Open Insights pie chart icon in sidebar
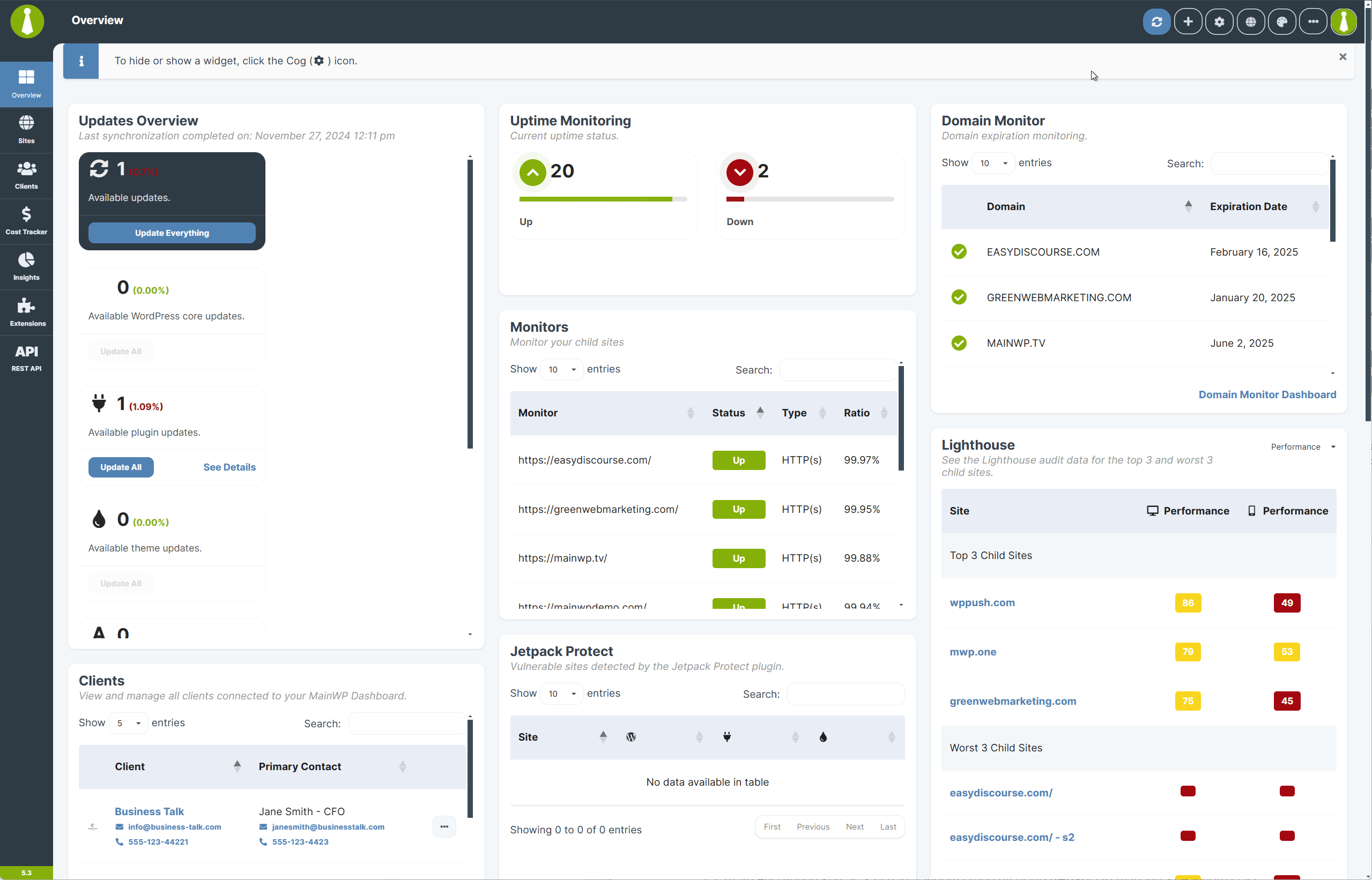Image resolution: width=1372 pixels, height=880 pixels. [x=26, y=266]
